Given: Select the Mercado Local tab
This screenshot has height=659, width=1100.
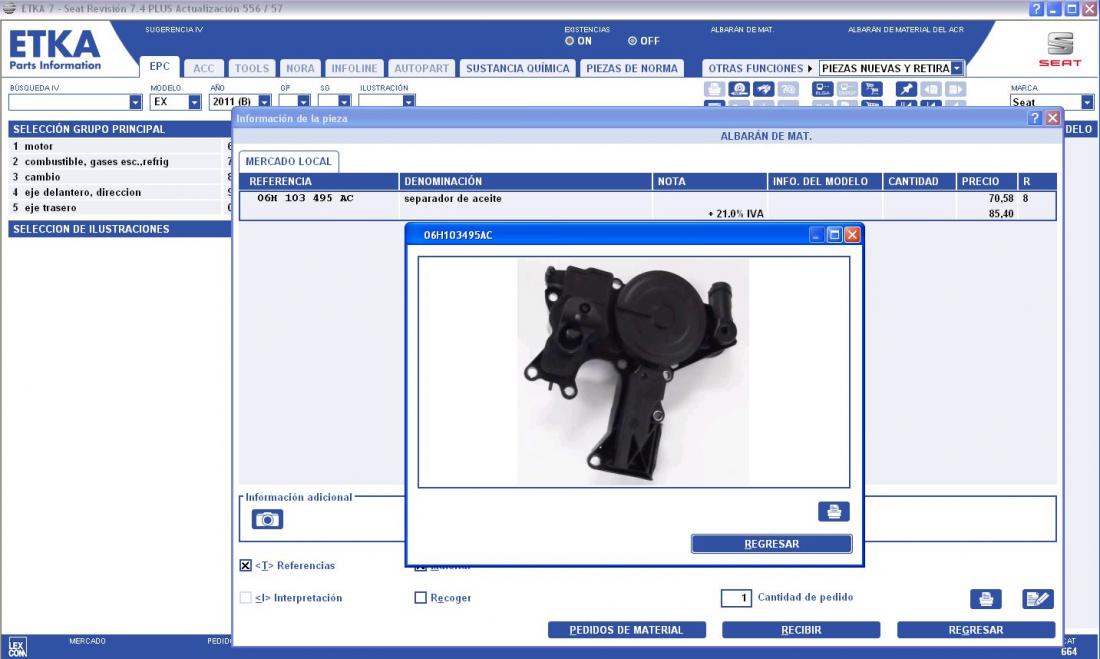Looking at the screenshot, I should tap(288, 161).
